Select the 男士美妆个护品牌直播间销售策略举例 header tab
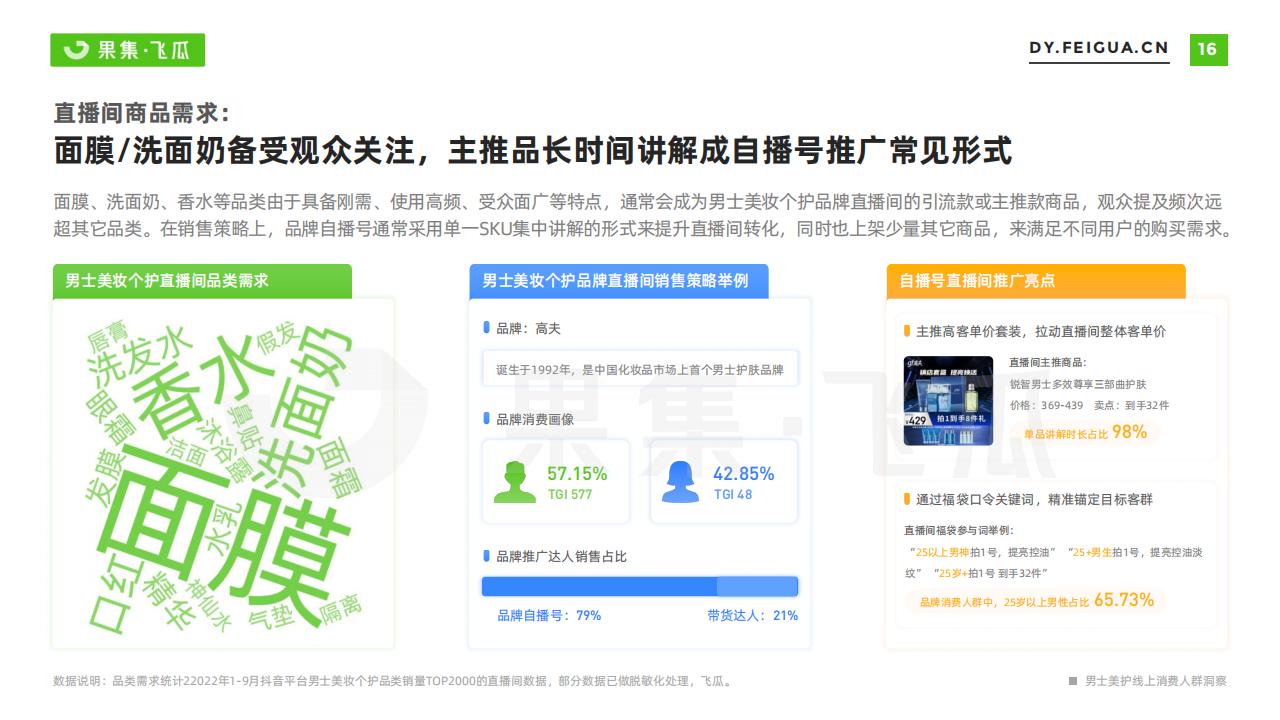The width and height of the screenshot is (1280, 720). pyautogui.click(x=619, y=281)
